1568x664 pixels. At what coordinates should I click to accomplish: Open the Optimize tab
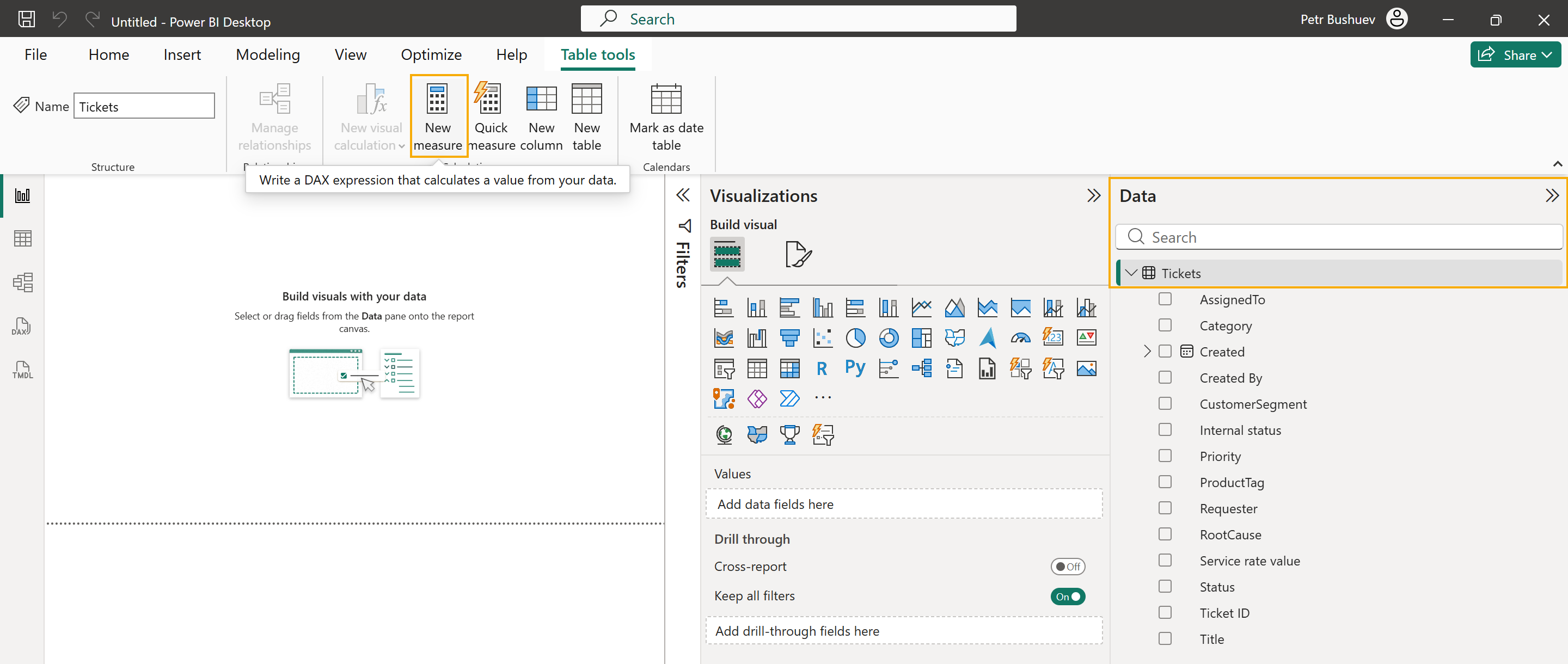pos(431,55)
